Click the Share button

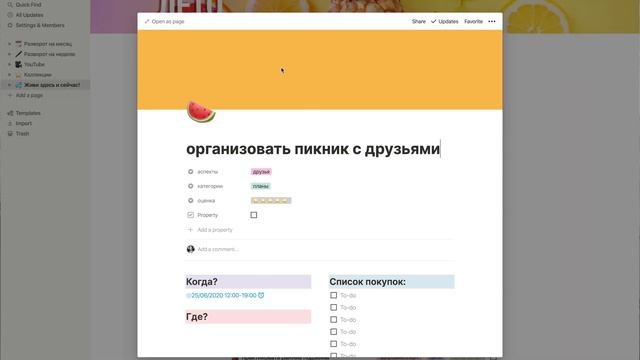click(x=419, y=21)
